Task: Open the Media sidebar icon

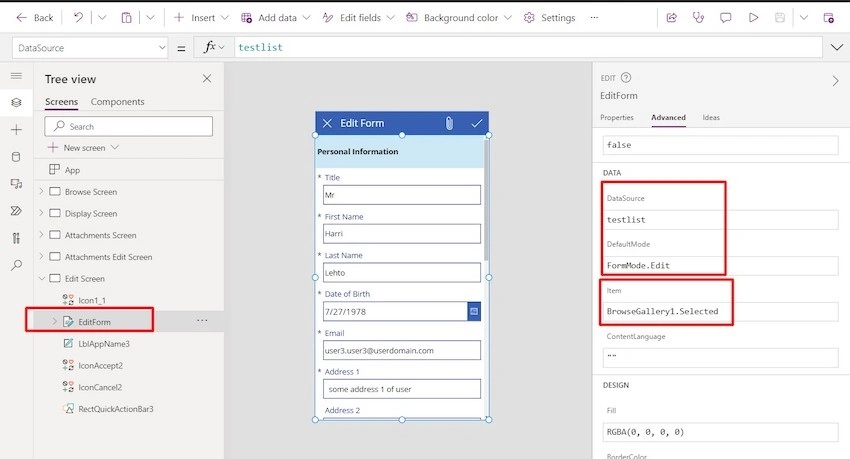Action: click(16, 184)
